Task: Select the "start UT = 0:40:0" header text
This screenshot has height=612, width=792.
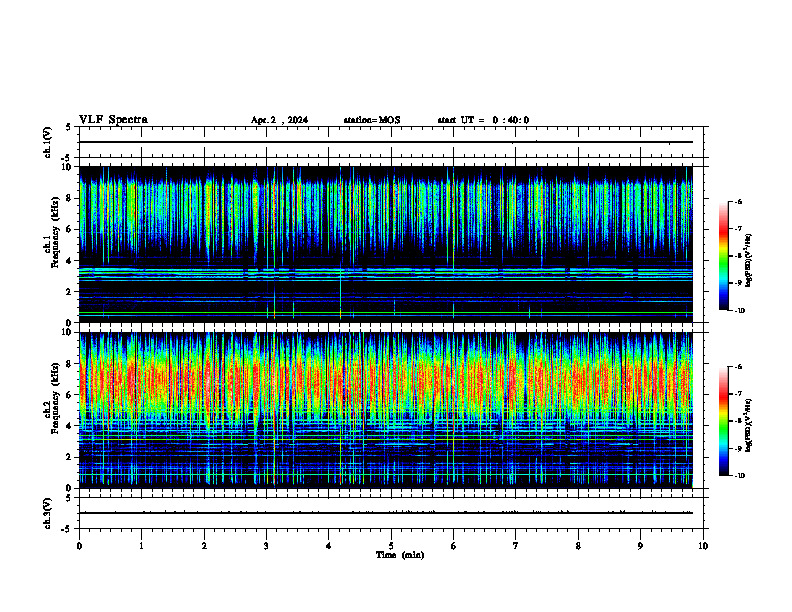Action: coord(483,120)
